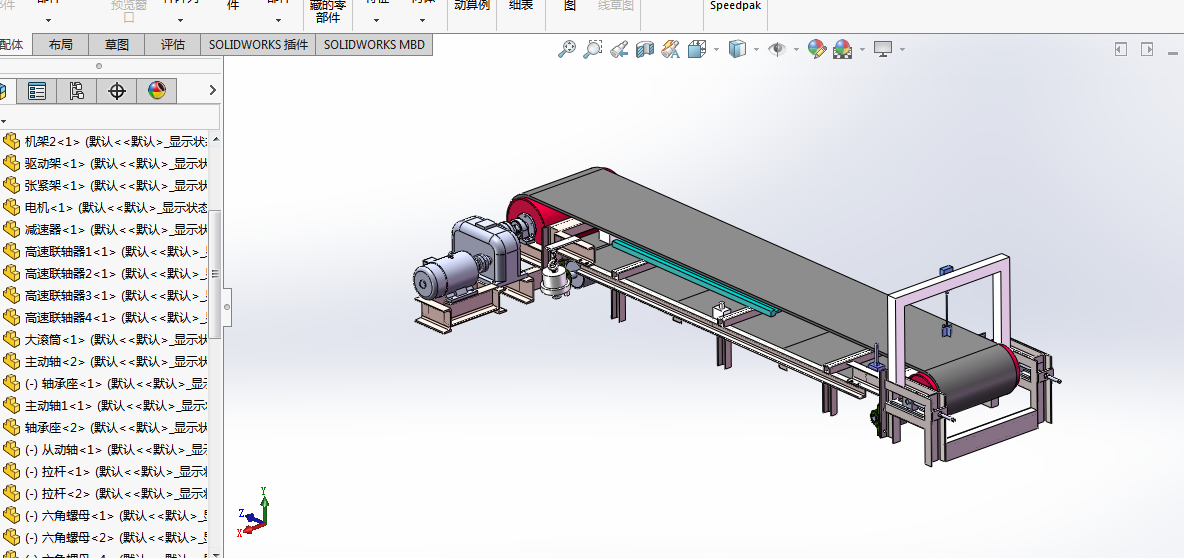Viewport: 1184px width, 558px height.
Task: Open the SOLIDWORKS 插件 tab
Action: 258,45
